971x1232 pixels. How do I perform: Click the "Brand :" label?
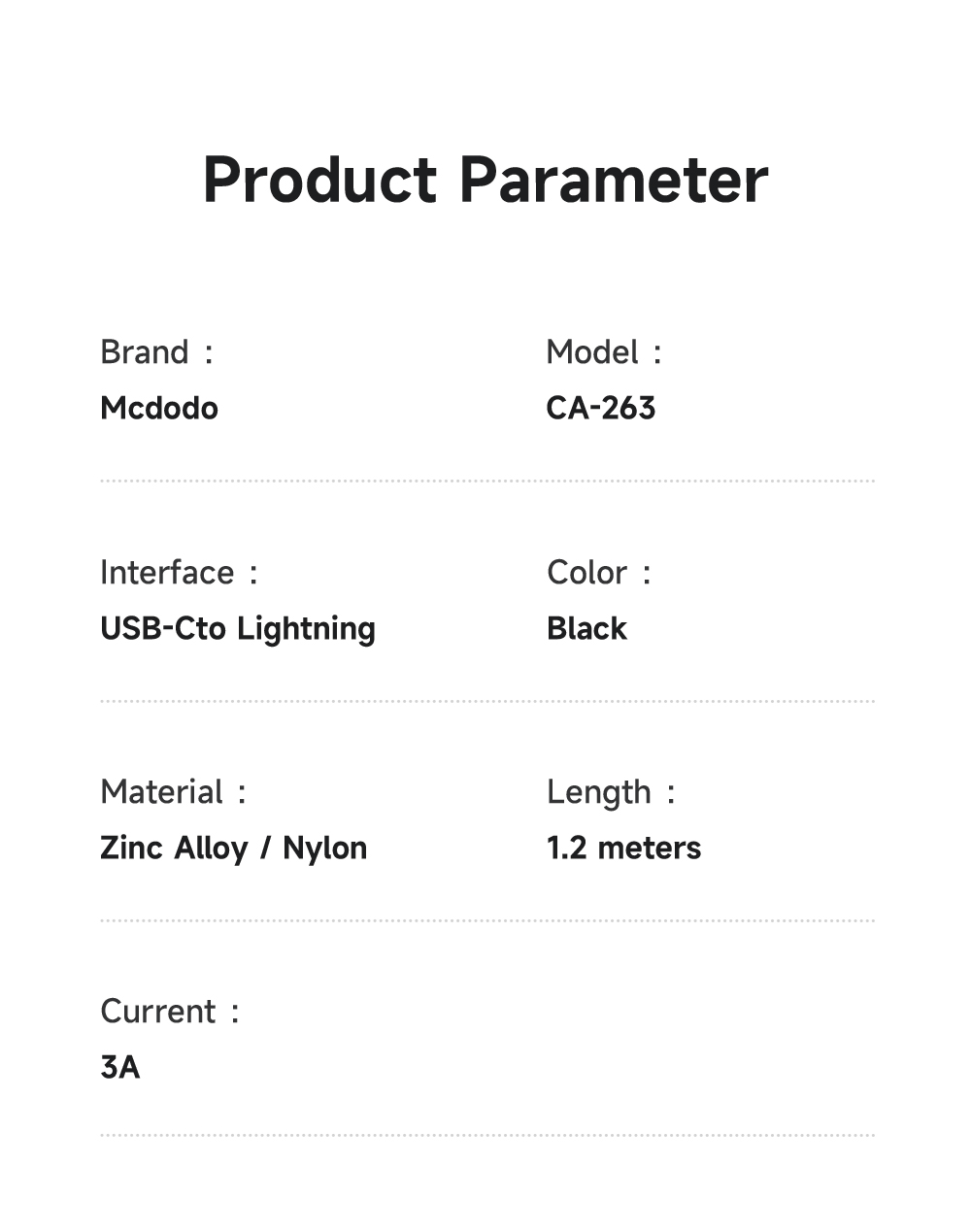coord(156,352)
